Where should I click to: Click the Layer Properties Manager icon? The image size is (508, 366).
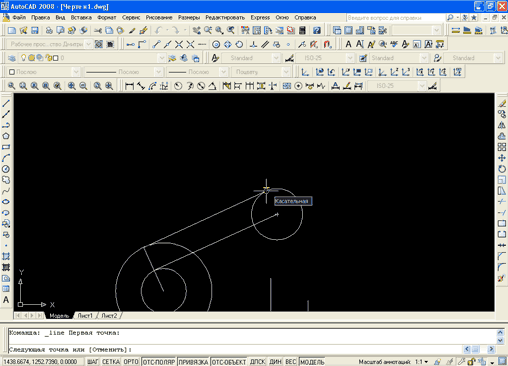12,58
